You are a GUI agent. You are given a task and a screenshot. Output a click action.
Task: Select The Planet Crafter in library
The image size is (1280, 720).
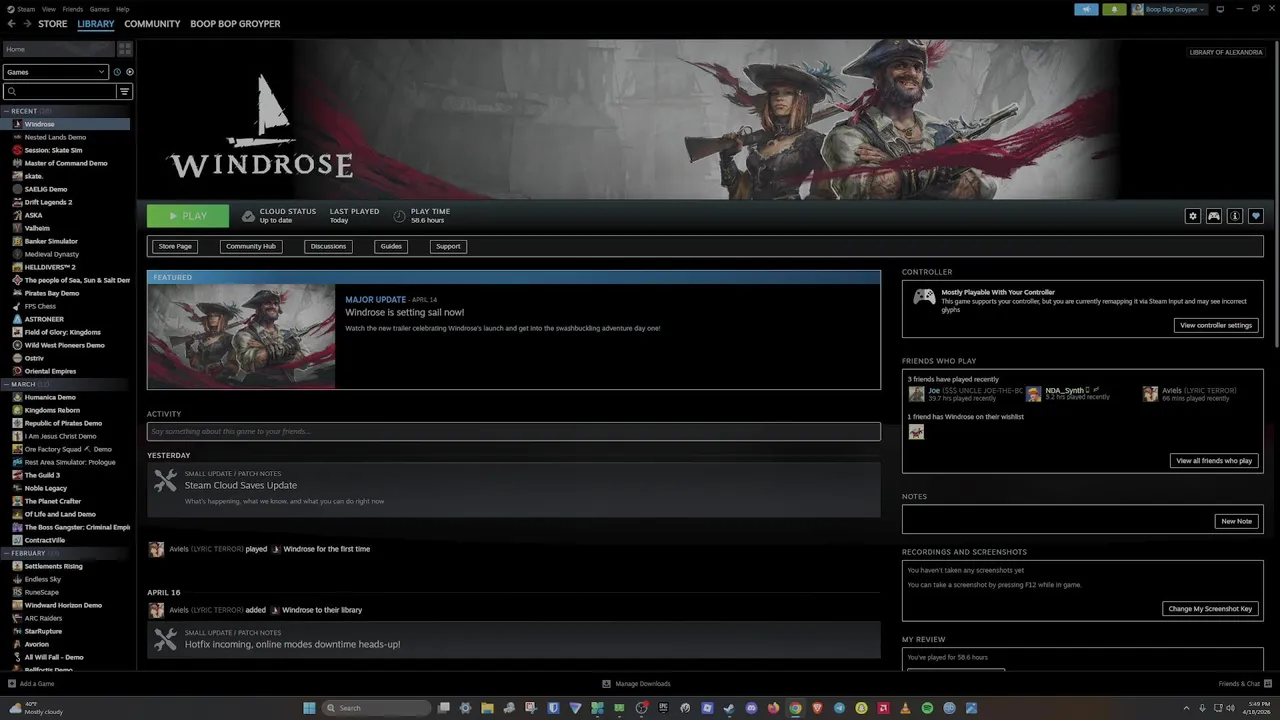pyautogui.click(x=53, y=501)
